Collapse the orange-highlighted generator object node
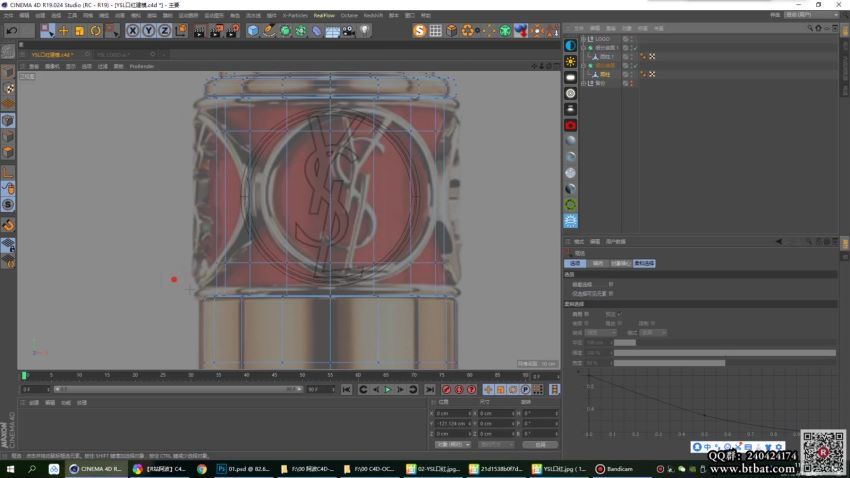Viewport: 850px width, 478px height. point(583,66)
